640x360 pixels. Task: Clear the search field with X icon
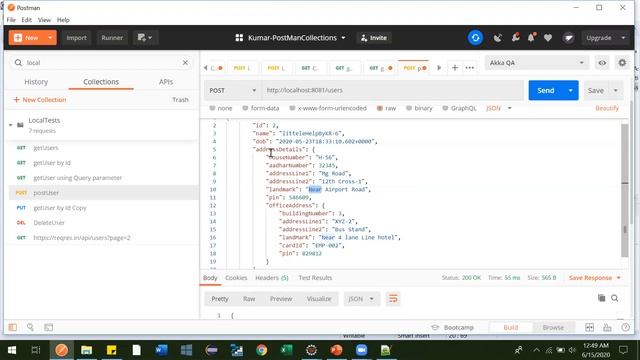[x=185, y=62]
